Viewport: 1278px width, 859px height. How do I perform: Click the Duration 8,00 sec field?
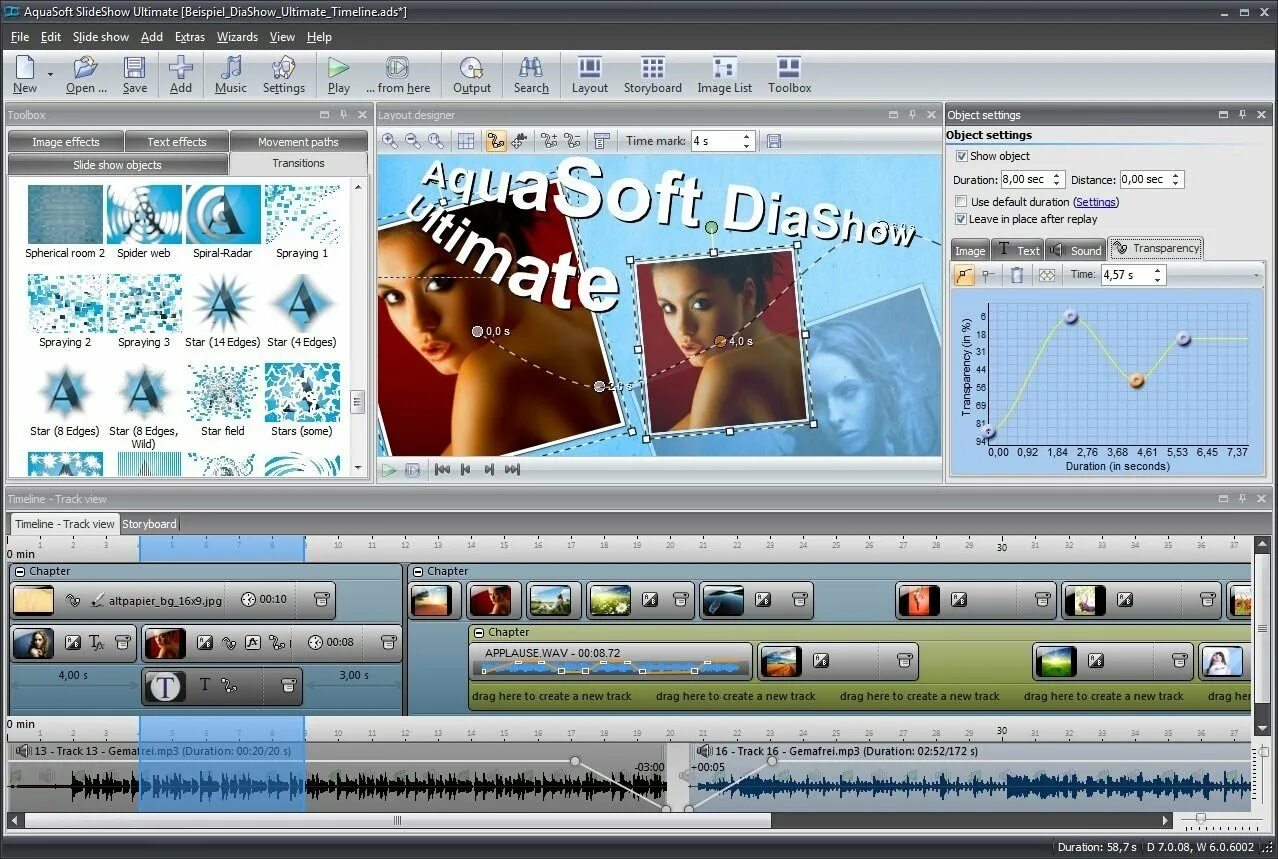click(x=1025, y=180)
